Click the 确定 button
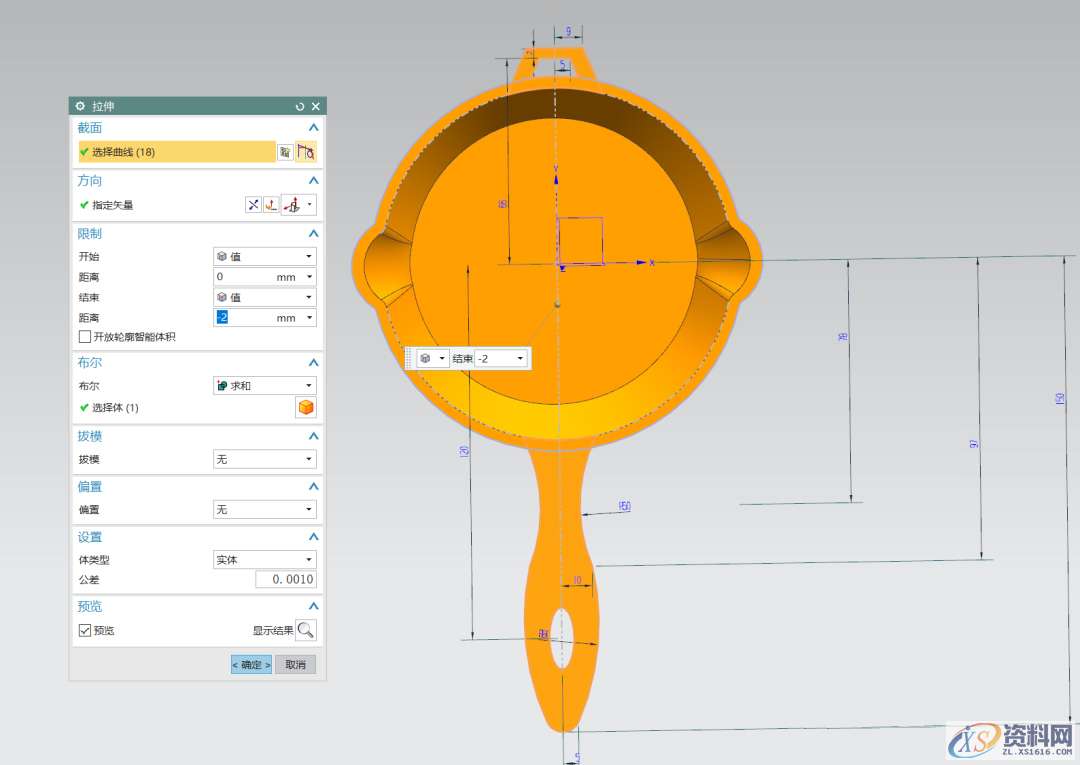Screen dimensions: 1080x765 251,664
